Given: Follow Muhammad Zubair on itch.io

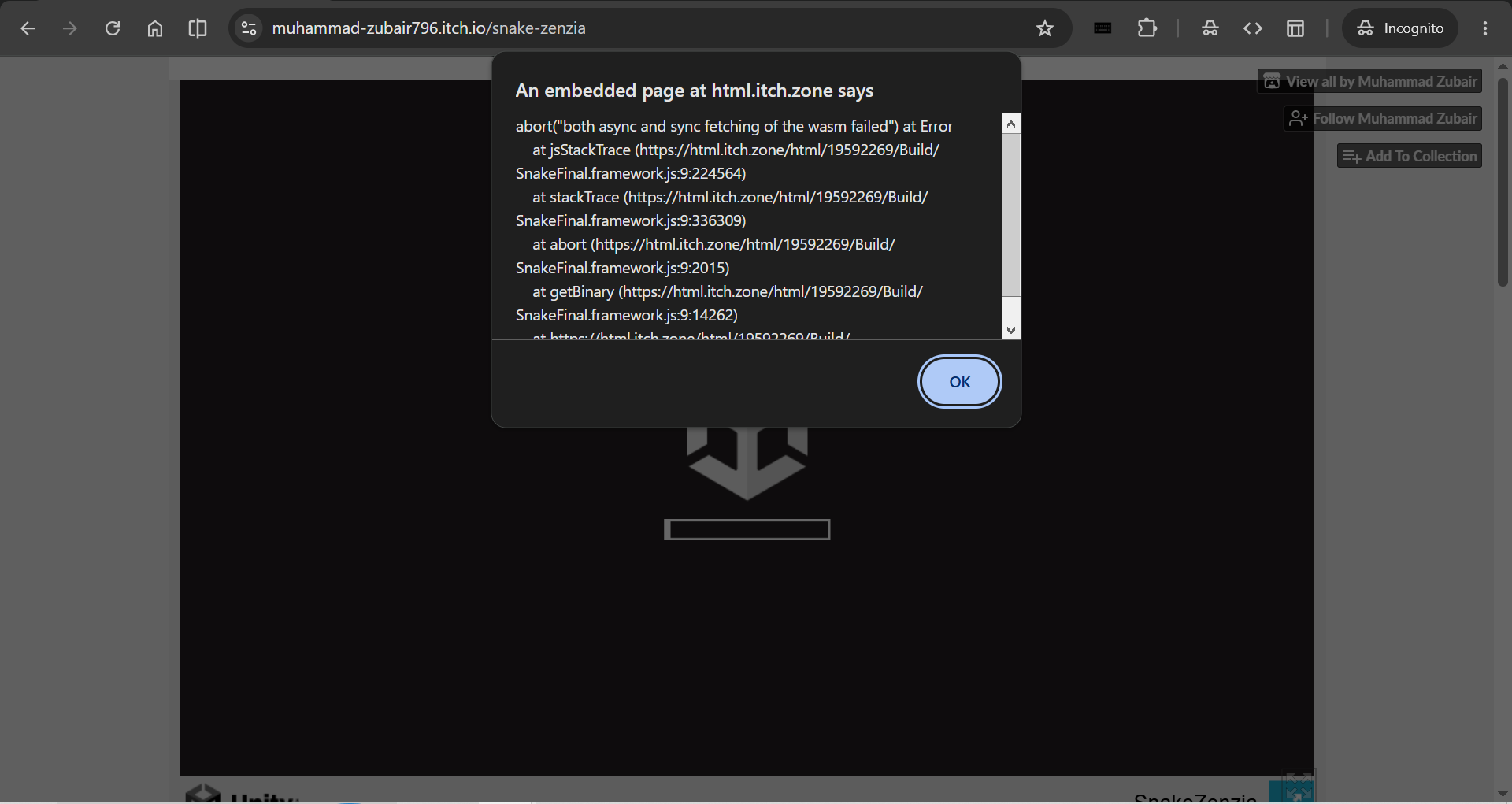Looking at the screenshot, I should pyautogui.click(x=1383, y=118).
